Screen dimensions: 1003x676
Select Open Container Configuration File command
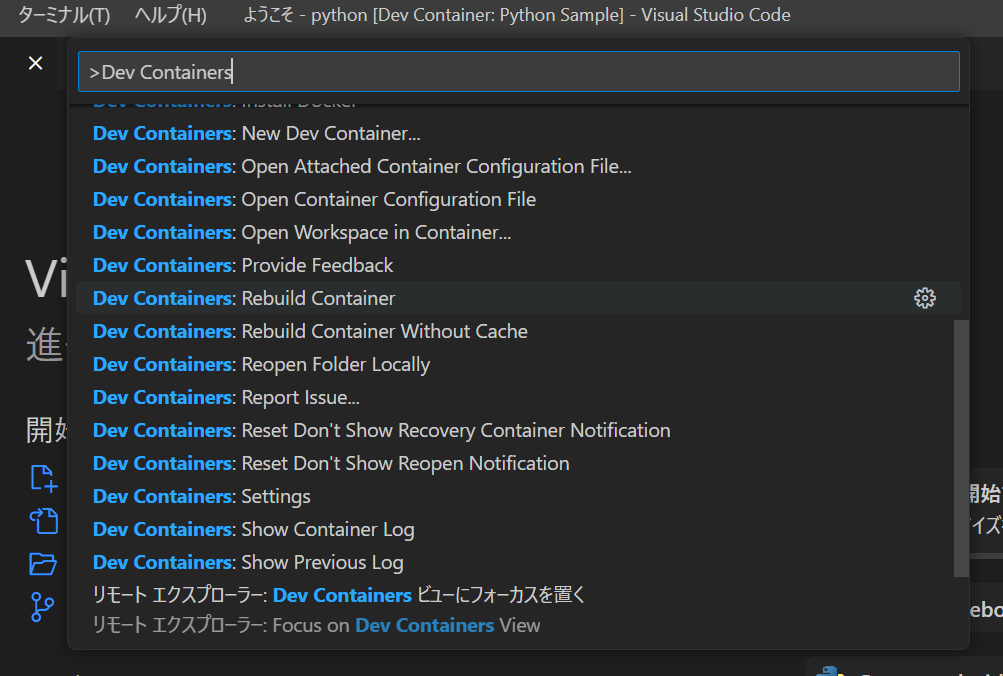[x=518, y=200]
